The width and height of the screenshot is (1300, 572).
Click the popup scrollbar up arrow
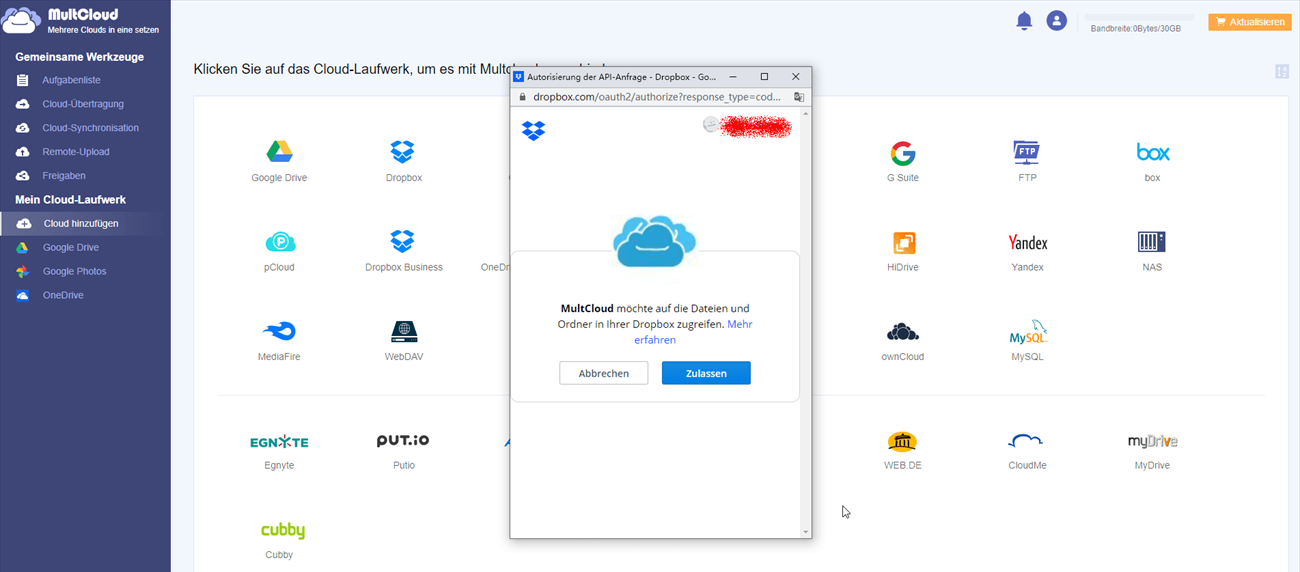tap(806, 115)
